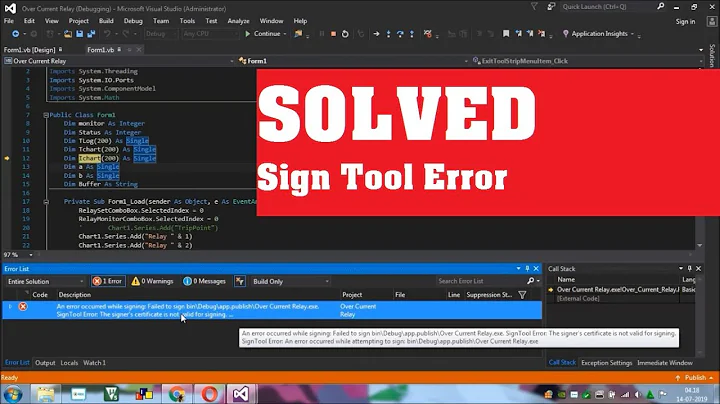This screenshot has width=720, height=404.
Task: Click the feedback icon beside Quick Launch
Action: click(551, 7)
